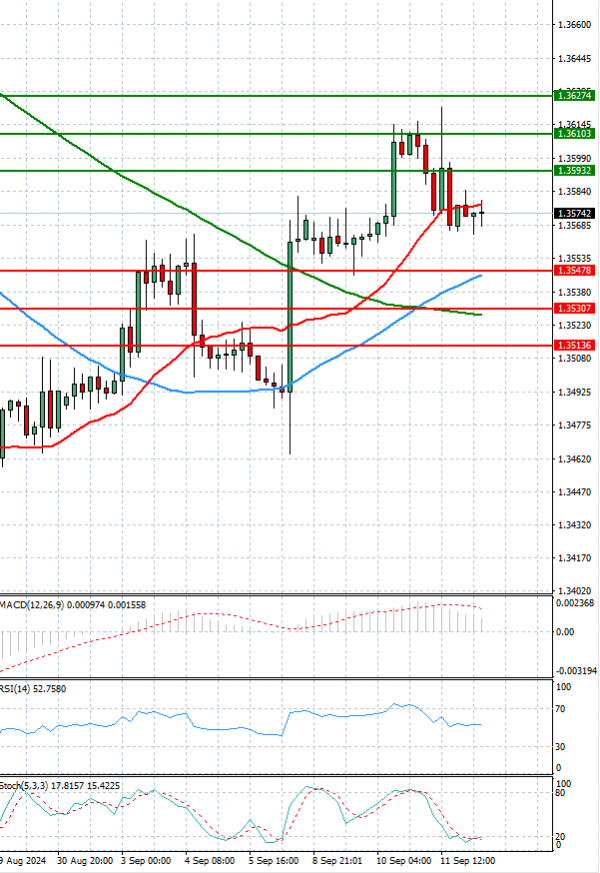Click the 5 Sep 16:00 time label
This screenshot has height=873, width=600.
click(x=274, y=860)
